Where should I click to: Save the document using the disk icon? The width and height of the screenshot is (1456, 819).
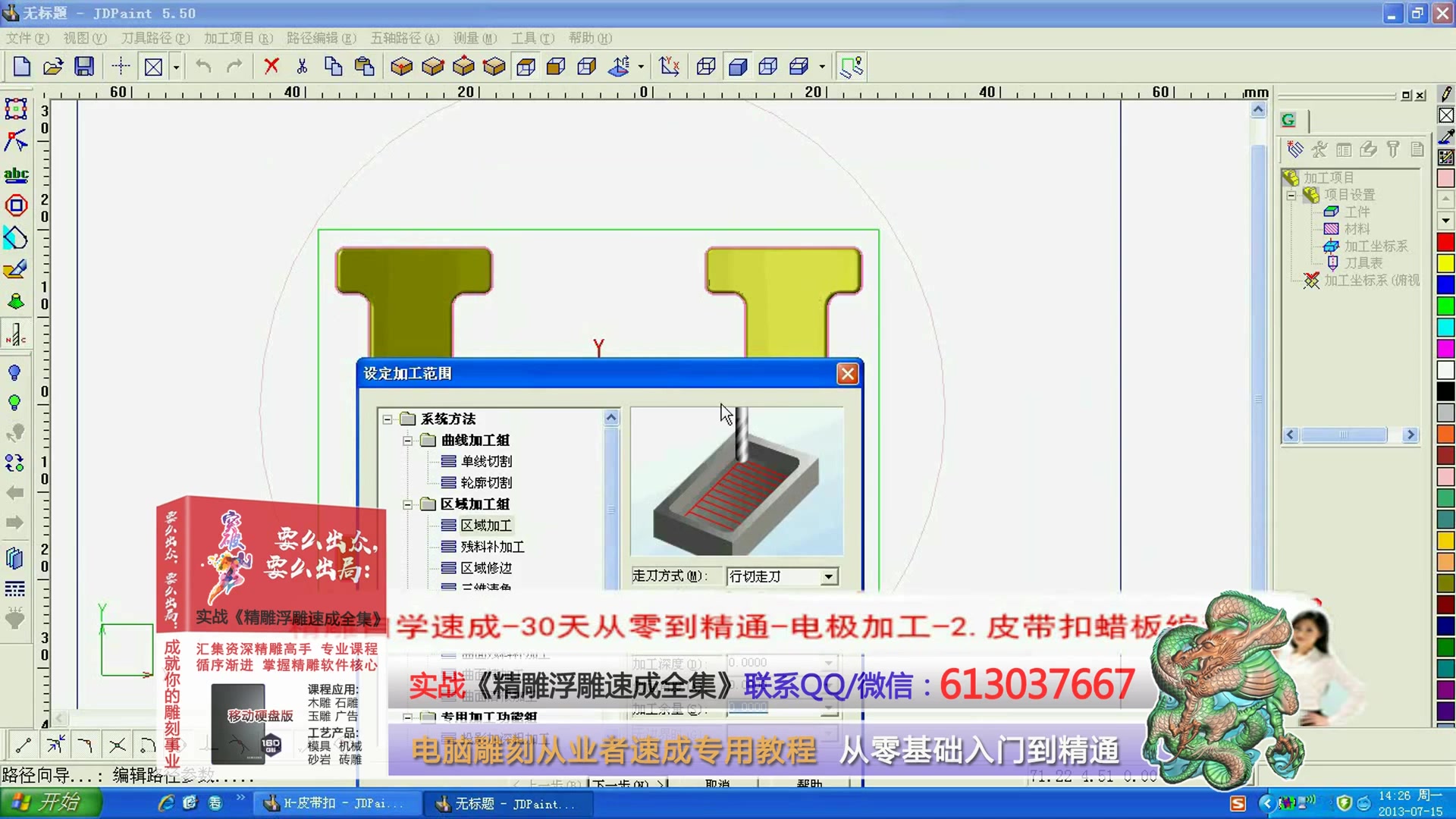(84, 66)
